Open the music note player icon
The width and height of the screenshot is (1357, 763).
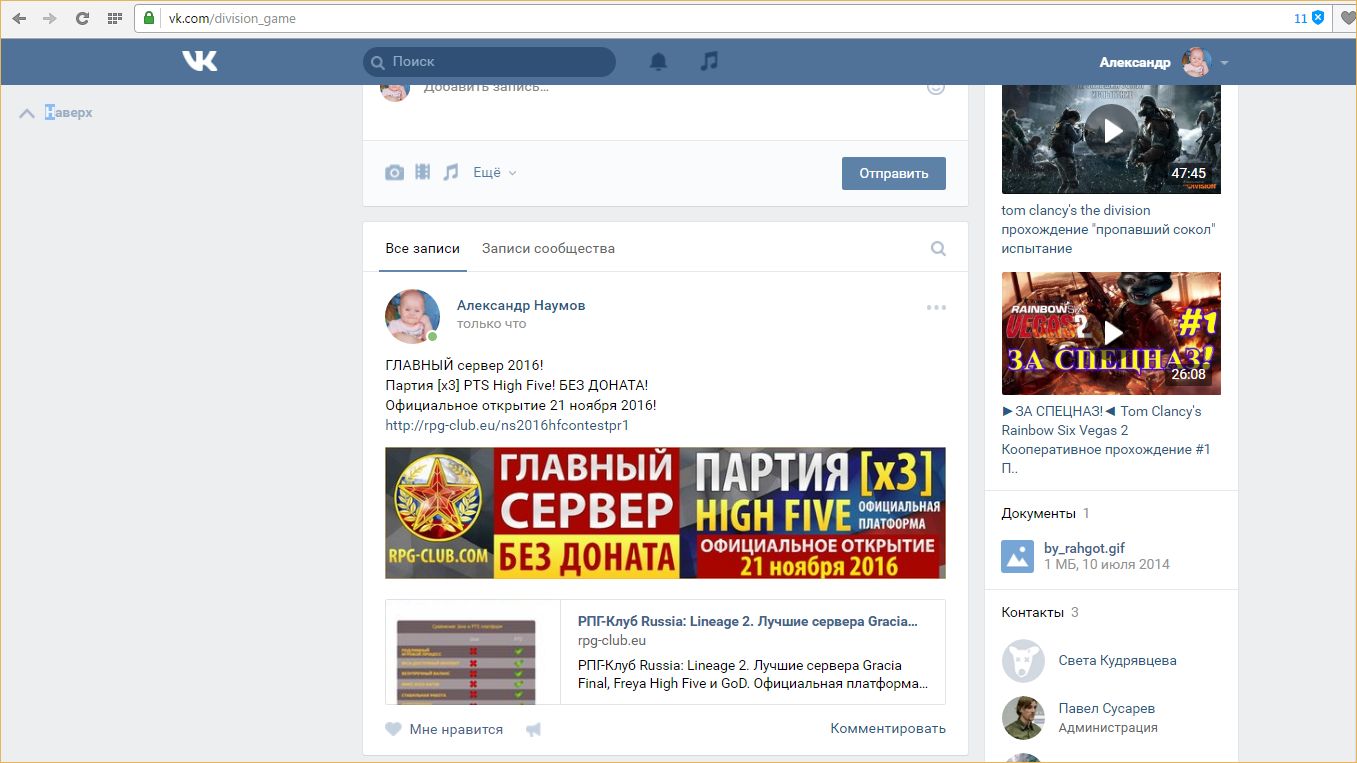(709, 62)
